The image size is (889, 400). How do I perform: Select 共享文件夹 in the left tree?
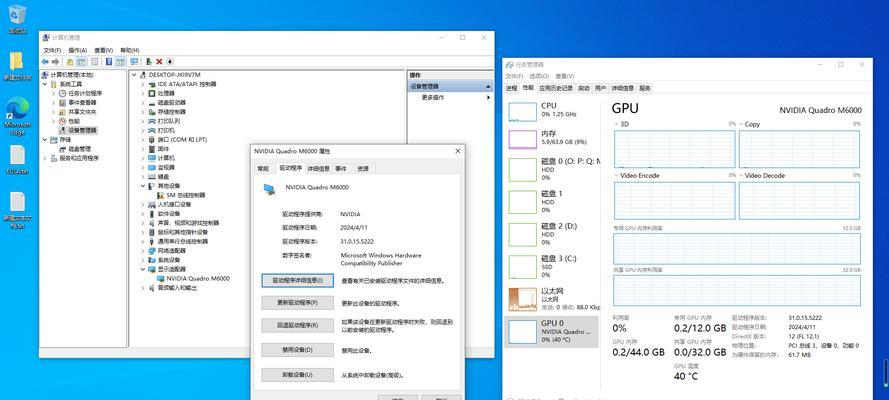82,112
